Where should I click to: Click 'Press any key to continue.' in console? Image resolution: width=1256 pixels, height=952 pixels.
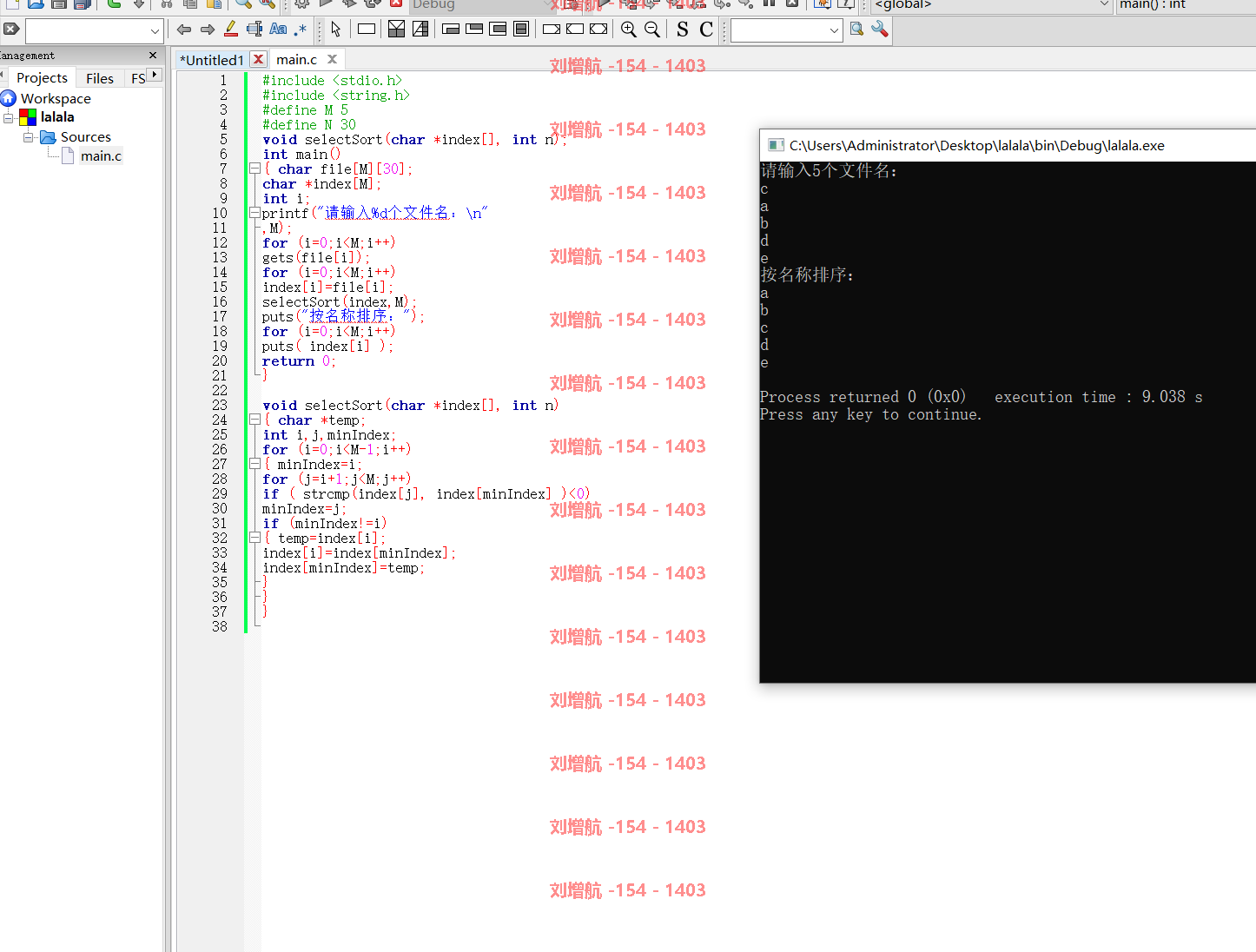point(870,414)
